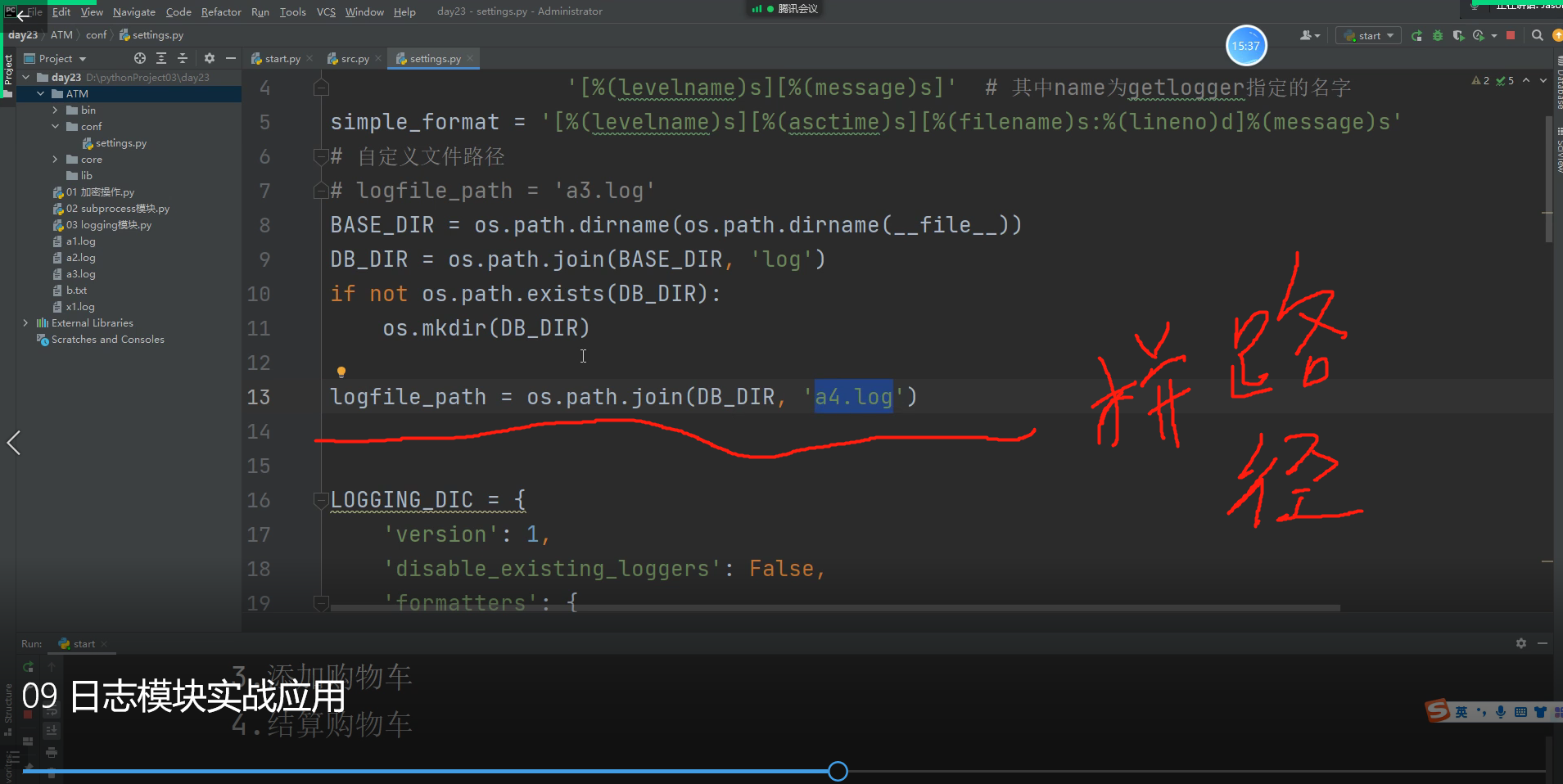Screen dimensions: 1563x784
Task: Close the settings.py editor tab
Action: (x=472, y=58)
